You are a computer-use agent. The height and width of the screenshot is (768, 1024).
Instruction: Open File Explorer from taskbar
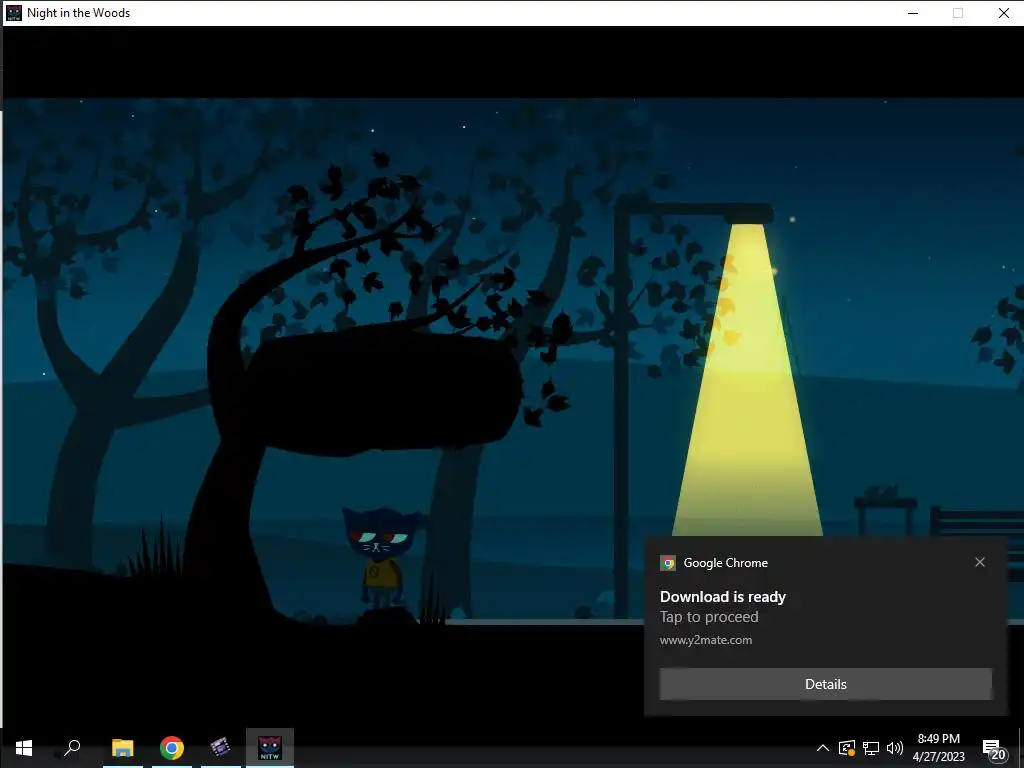point(122,748)
